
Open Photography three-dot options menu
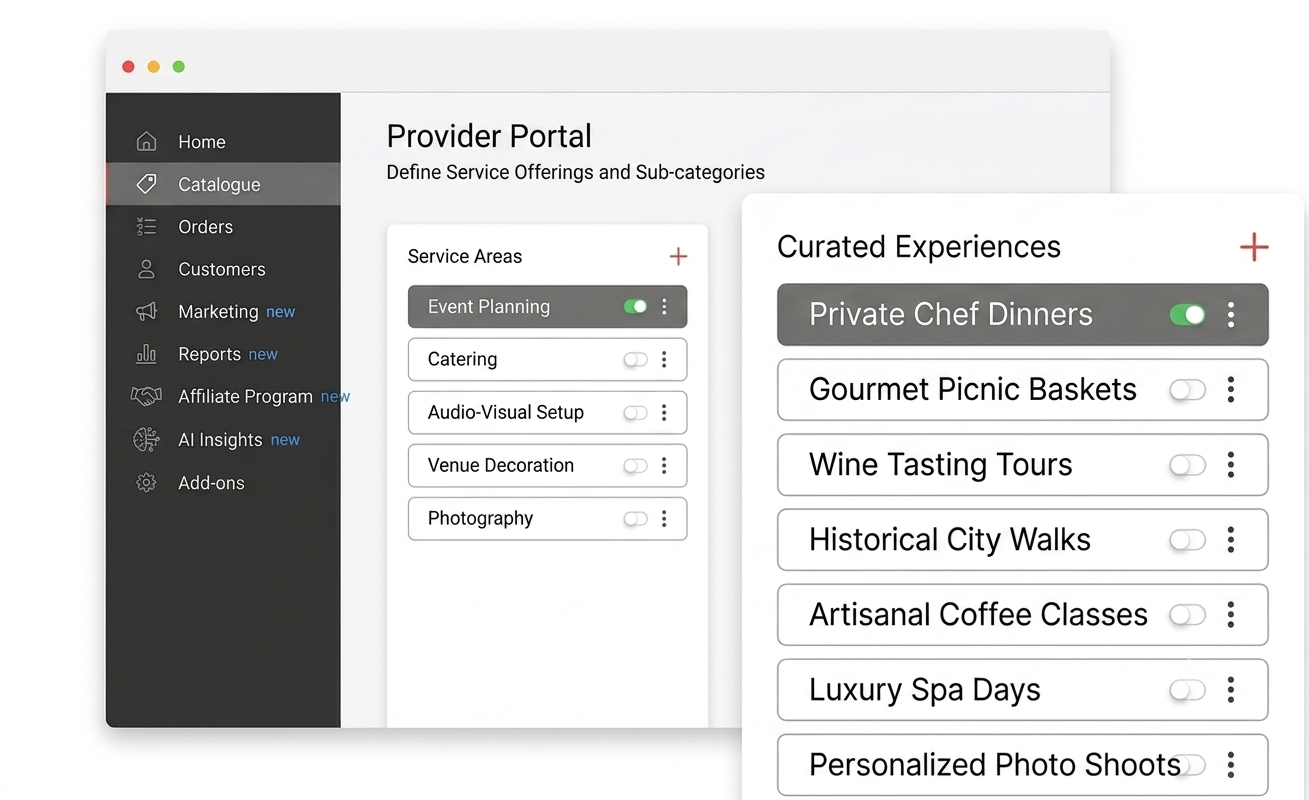[664, 519]
